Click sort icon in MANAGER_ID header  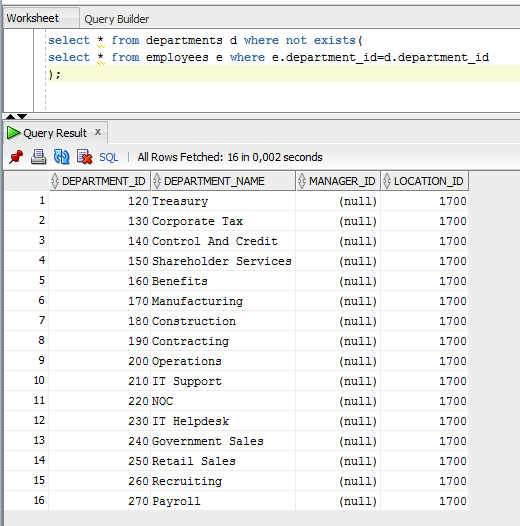point(302,181)
